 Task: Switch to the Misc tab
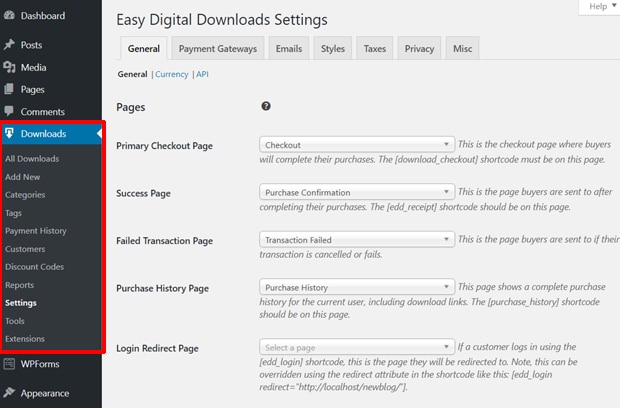pyautogui.click(x=463, y=49)
